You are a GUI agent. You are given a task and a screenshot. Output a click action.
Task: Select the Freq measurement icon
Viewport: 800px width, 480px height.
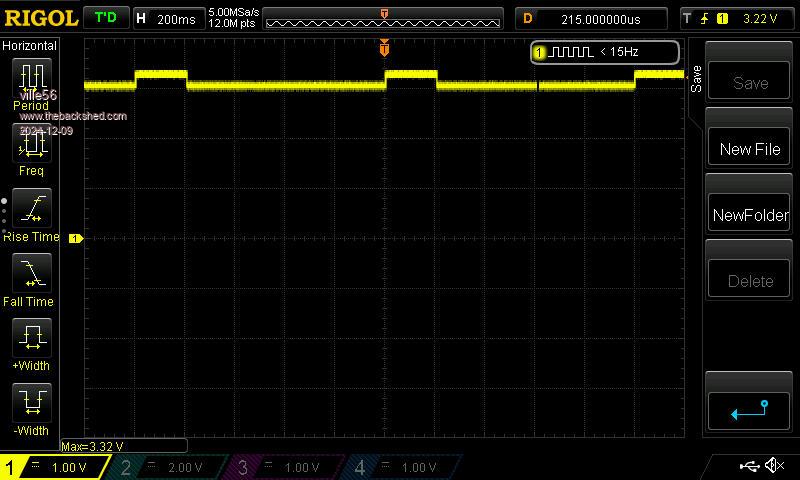[x=31, y=145]
